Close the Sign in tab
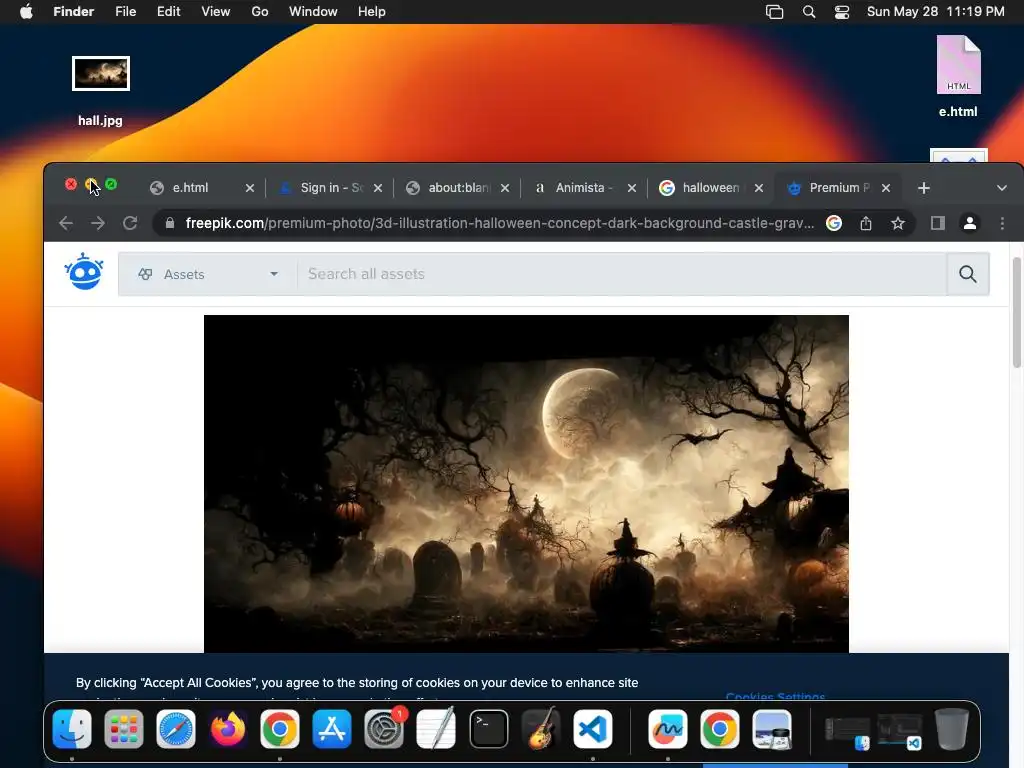The height and width of the screenshot is (768, 1024). [x=377, y=188]
